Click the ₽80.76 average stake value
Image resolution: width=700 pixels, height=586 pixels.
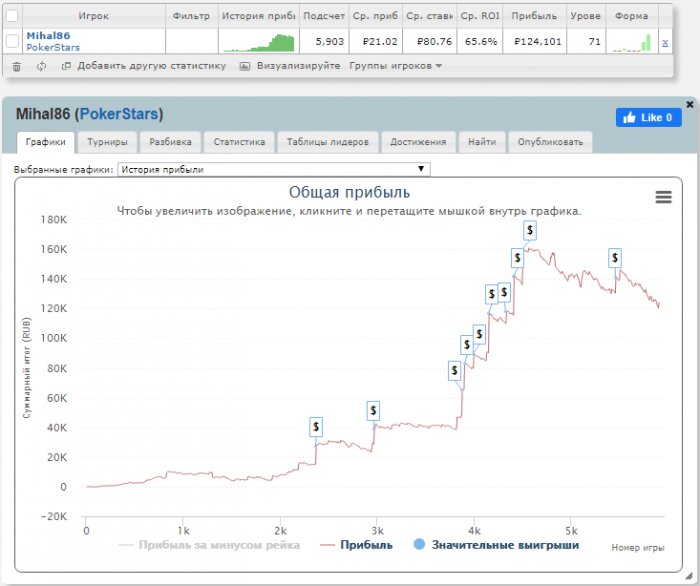point(434,42)
